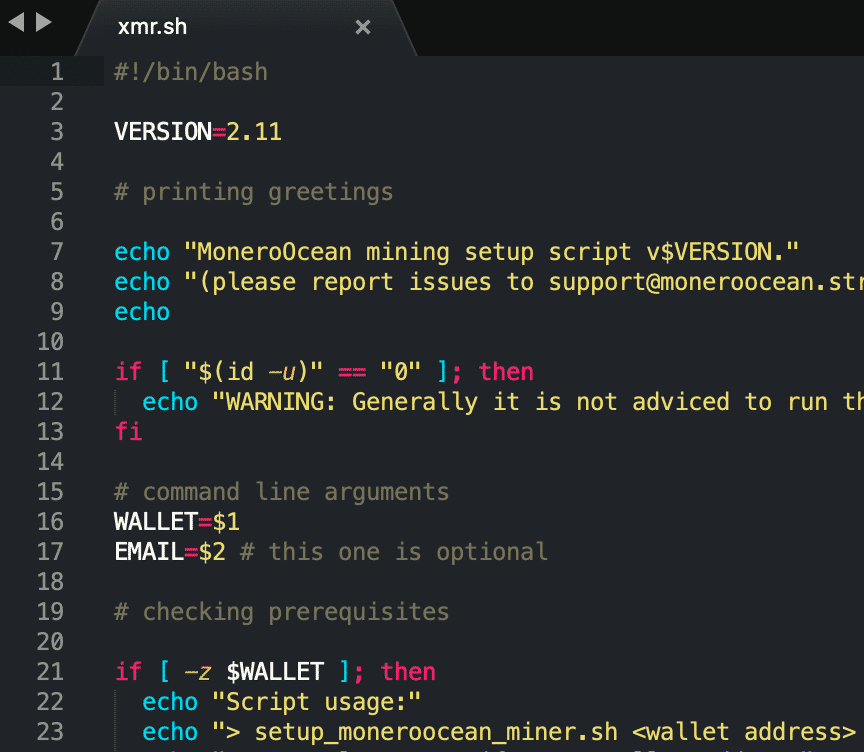Click the "$(id -u)" expression
Image resolution: width=864 pixels, height=752 pixels.
[254, 372]
